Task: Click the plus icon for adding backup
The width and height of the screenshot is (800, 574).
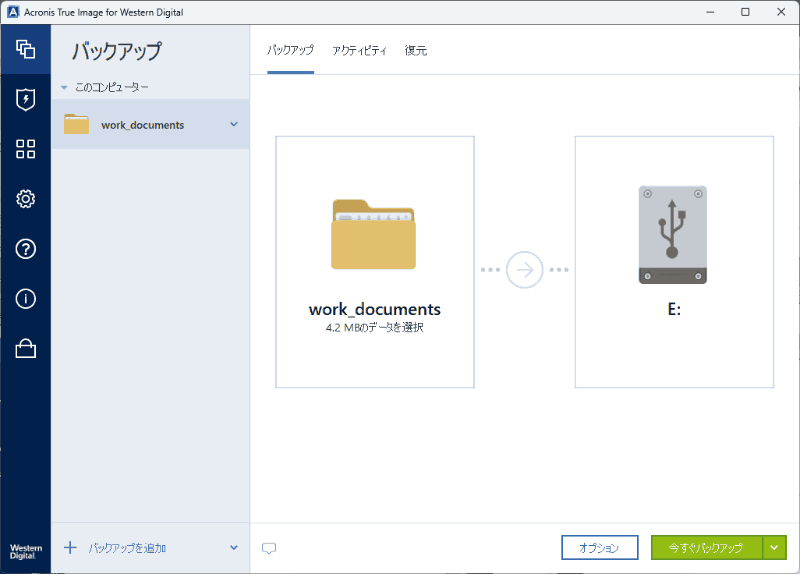Action: point(70,548)
